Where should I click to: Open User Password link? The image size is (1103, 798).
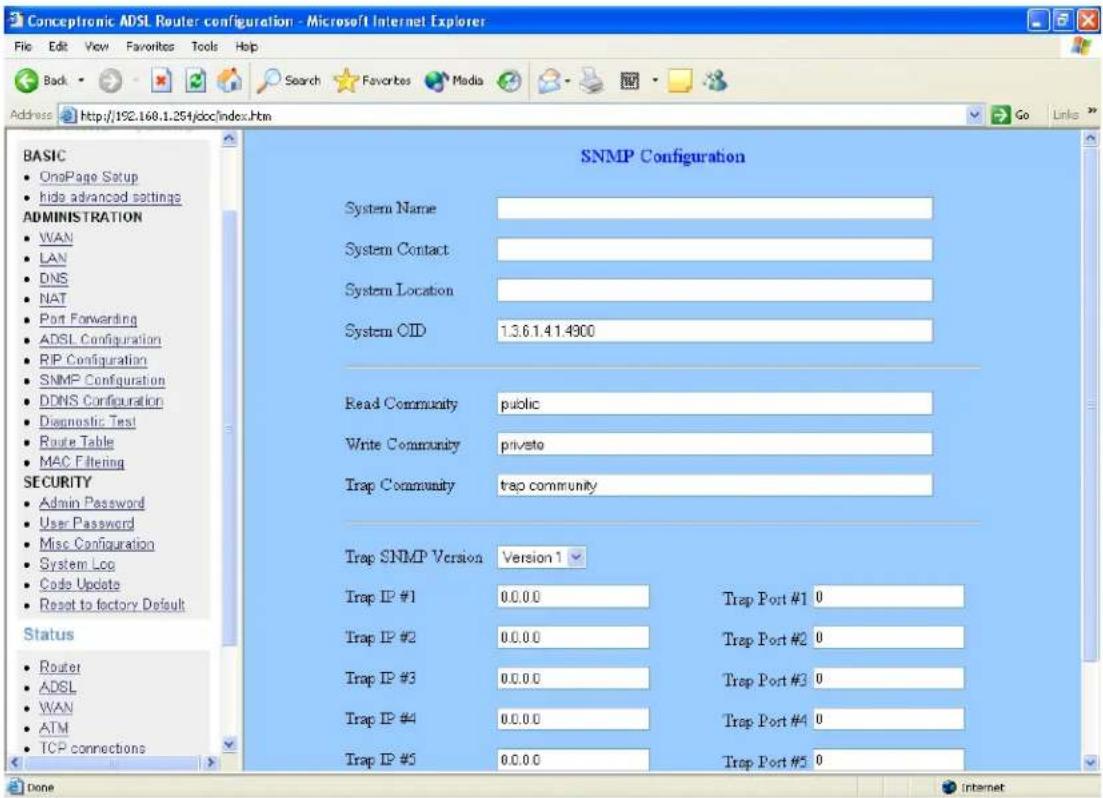(x=87, y=524)
